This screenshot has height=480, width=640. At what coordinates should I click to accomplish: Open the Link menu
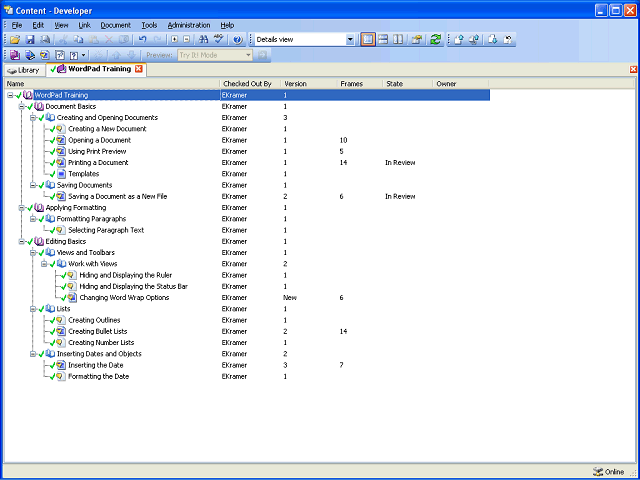[84, 25]
